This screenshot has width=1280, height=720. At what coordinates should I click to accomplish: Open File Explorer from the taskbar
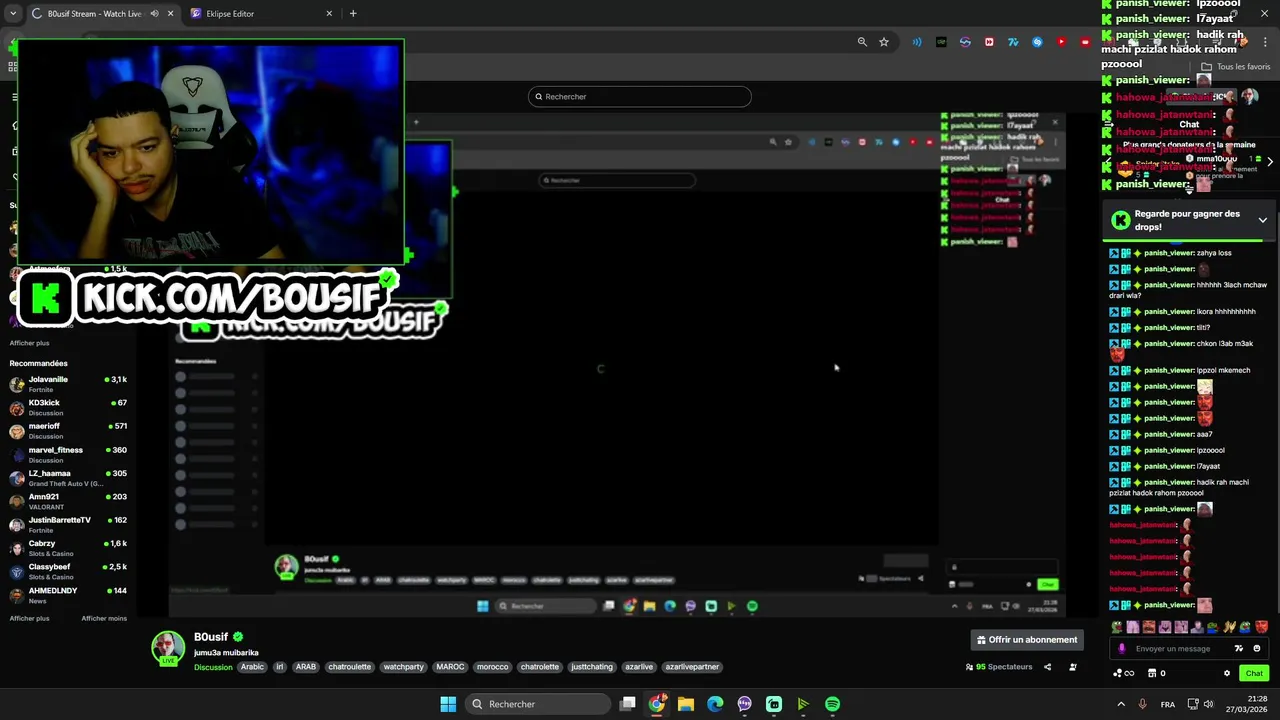pos(686,704)
